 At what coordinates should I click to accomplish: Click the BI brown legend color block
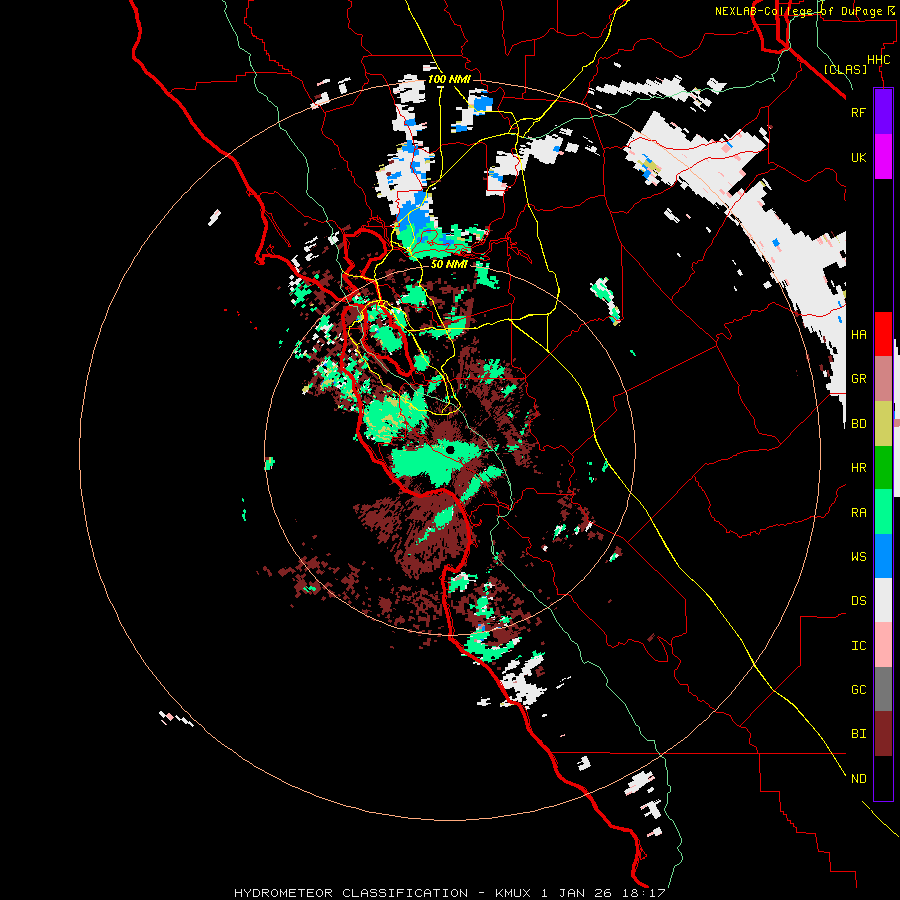[883, 734]
